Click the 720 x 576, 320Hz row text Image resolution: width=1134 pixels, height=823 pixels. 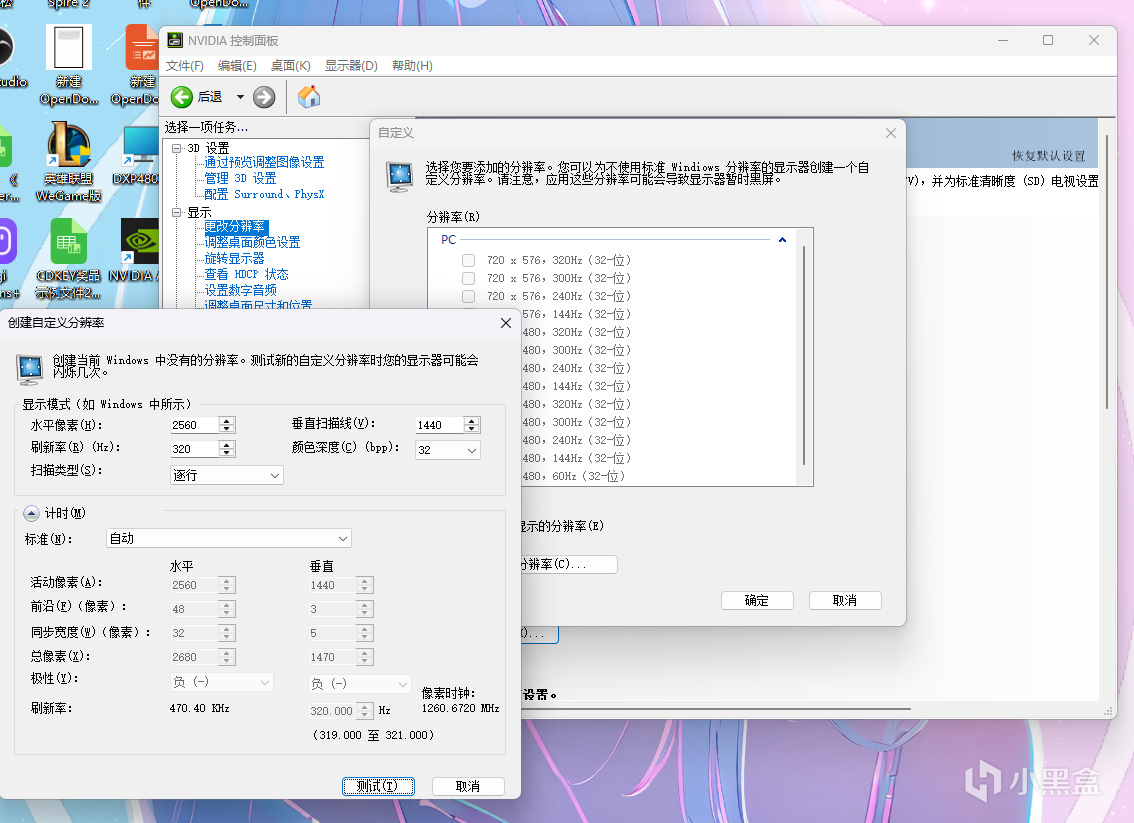pos(558,260)
